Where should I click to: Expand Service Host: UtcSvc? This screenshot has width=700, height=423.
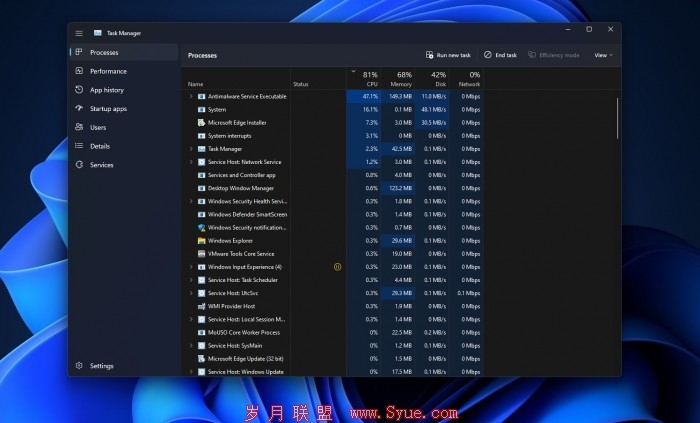pyautogui.click(x=191, y=293)
